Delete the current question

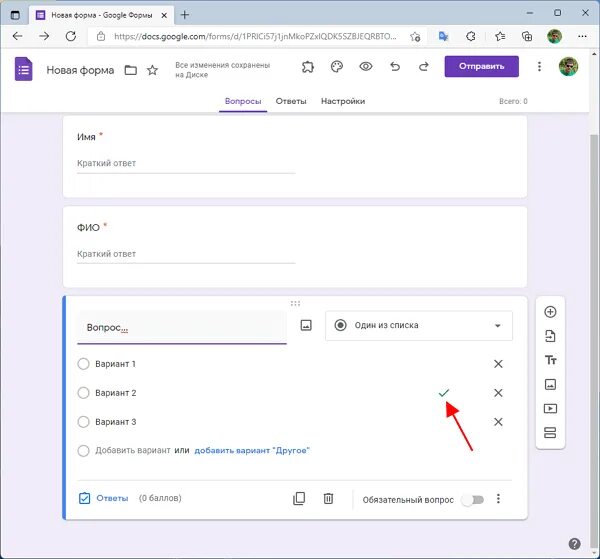click(328, 499)
